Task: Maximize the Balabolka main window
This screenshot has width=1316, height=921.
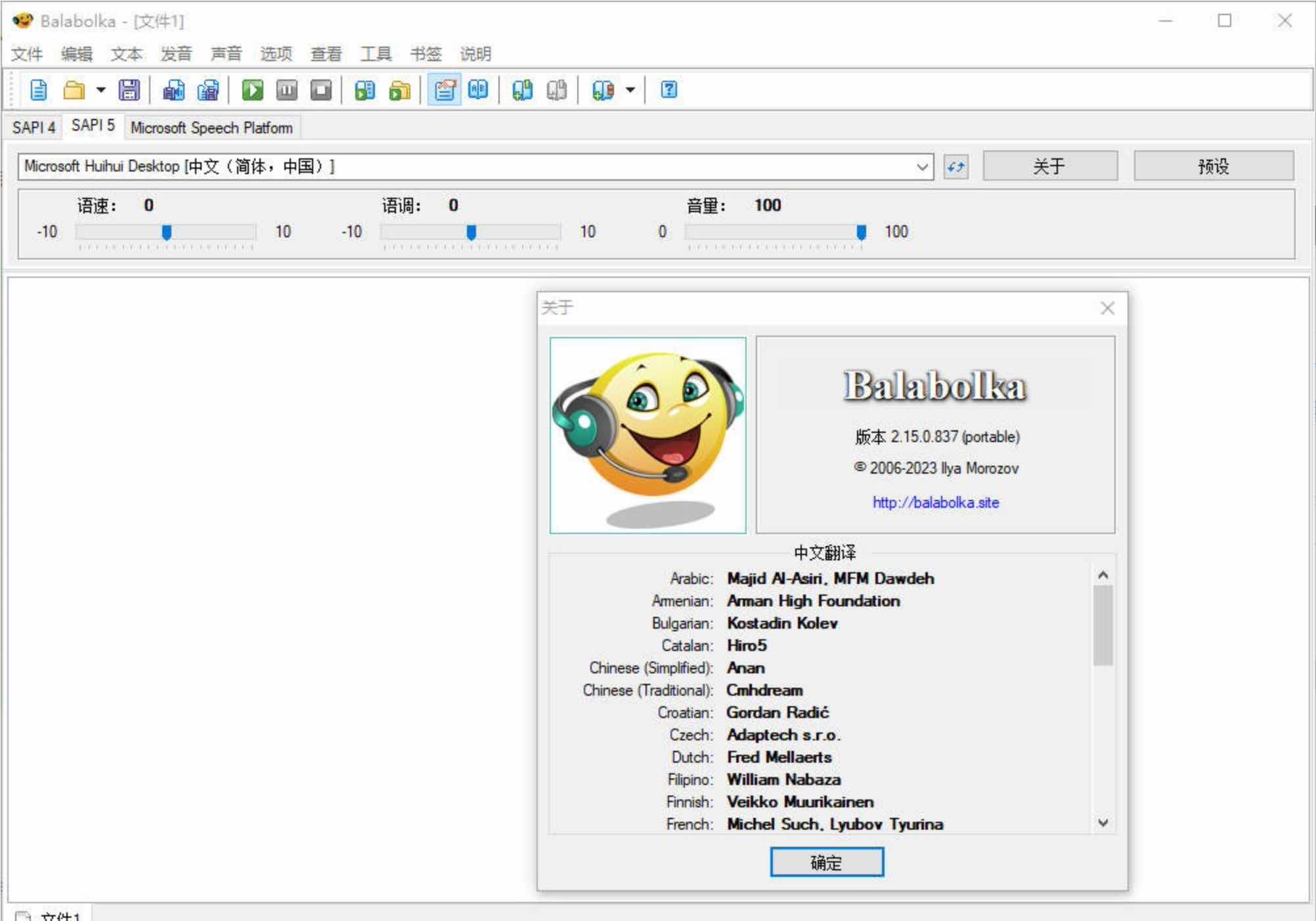Action: 1224,21
